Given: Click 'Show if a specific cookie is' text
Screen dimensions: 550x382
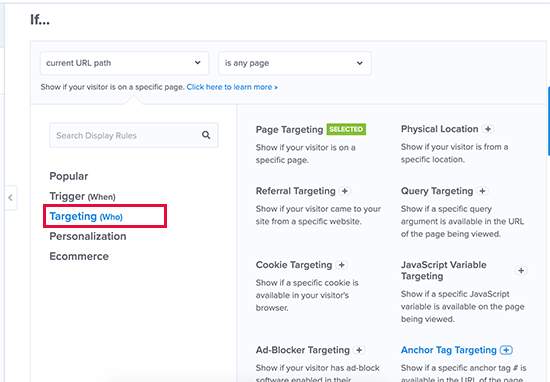Looking at the screenshot, I should (x=307, y=283).
